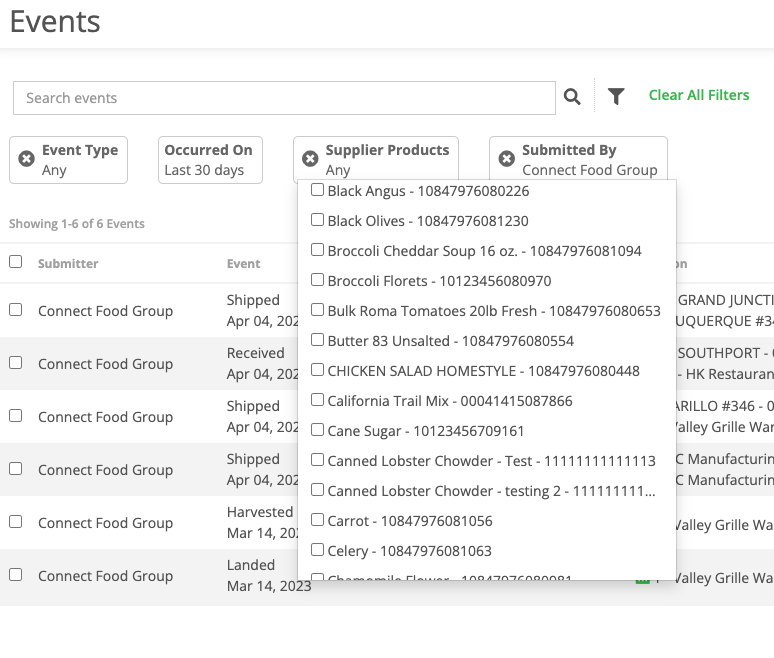Click into the Search events field
This screenshot has height=658, width=774.
tap(284, 98)
